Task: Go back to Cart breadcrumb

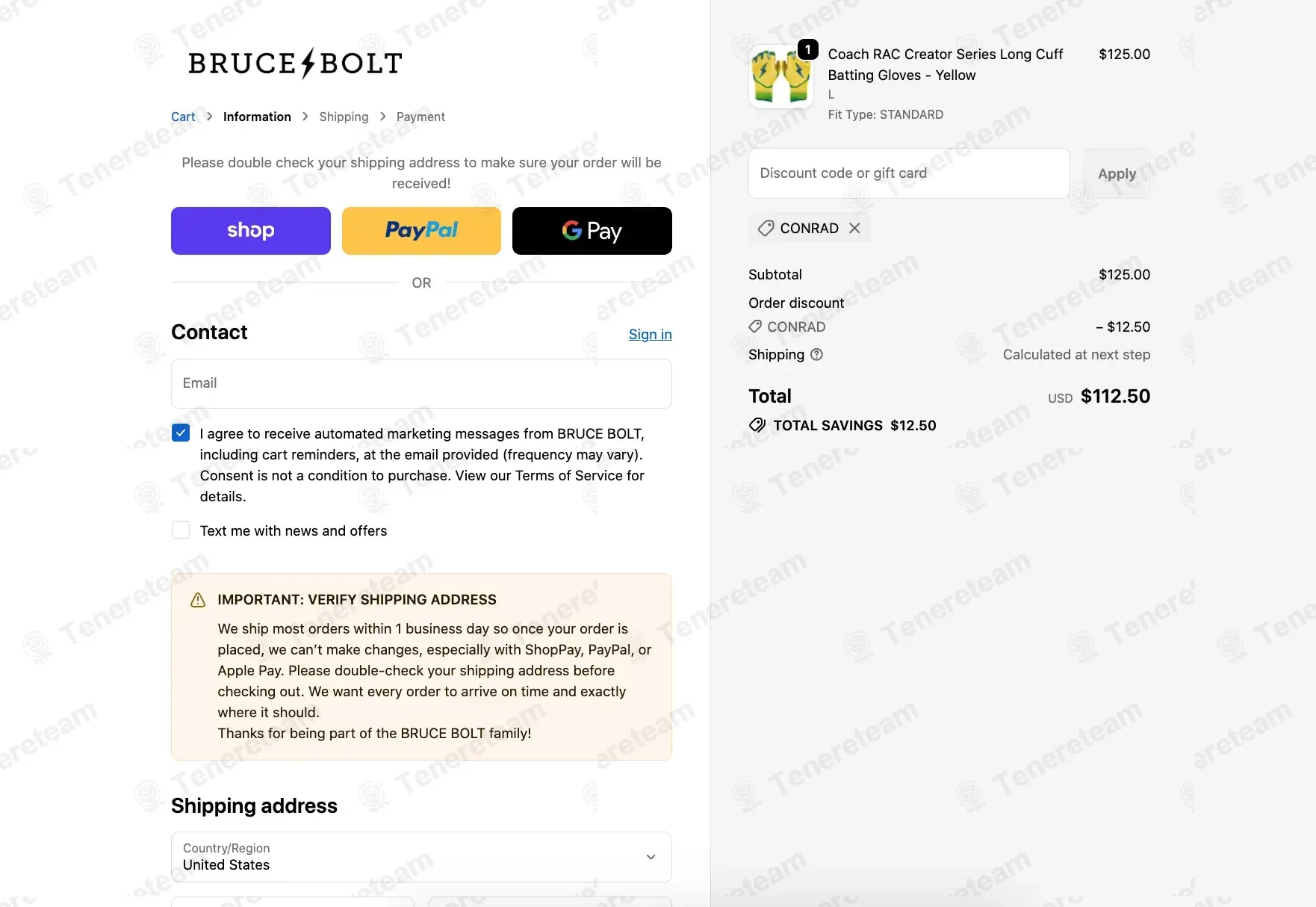Action: 183,117
